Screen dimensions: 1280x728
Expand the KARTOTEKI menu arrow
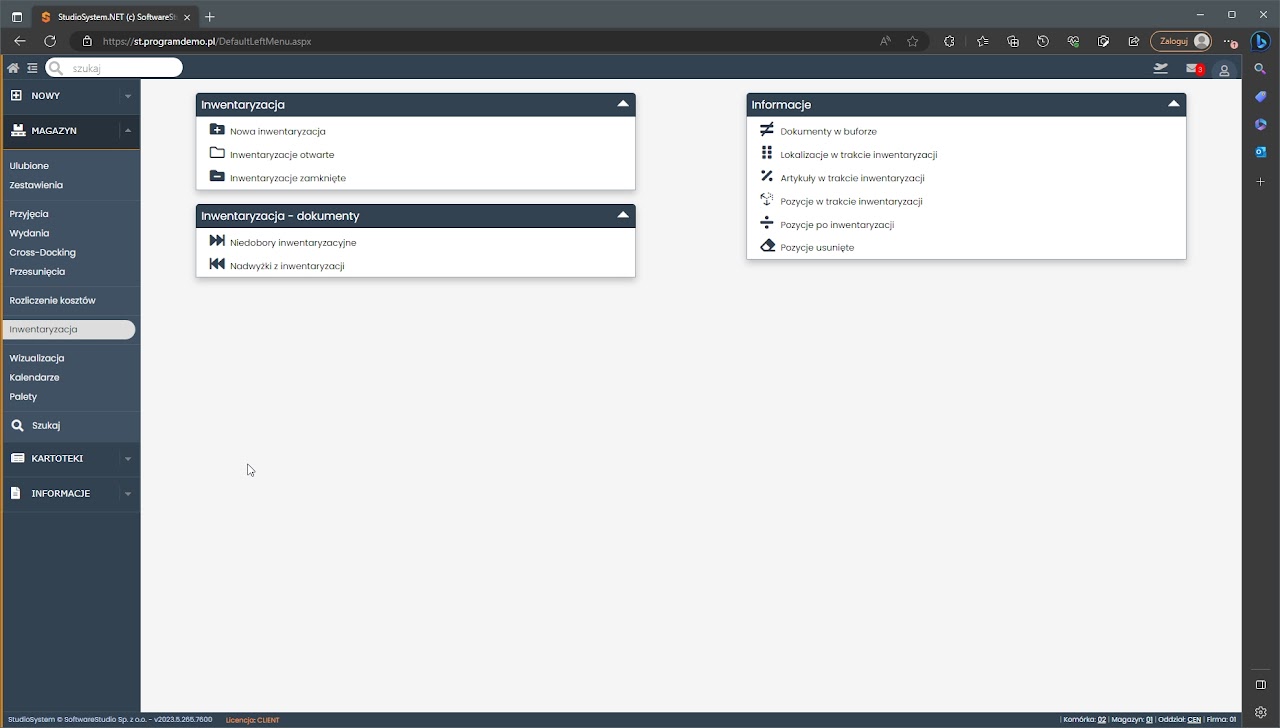127,459
